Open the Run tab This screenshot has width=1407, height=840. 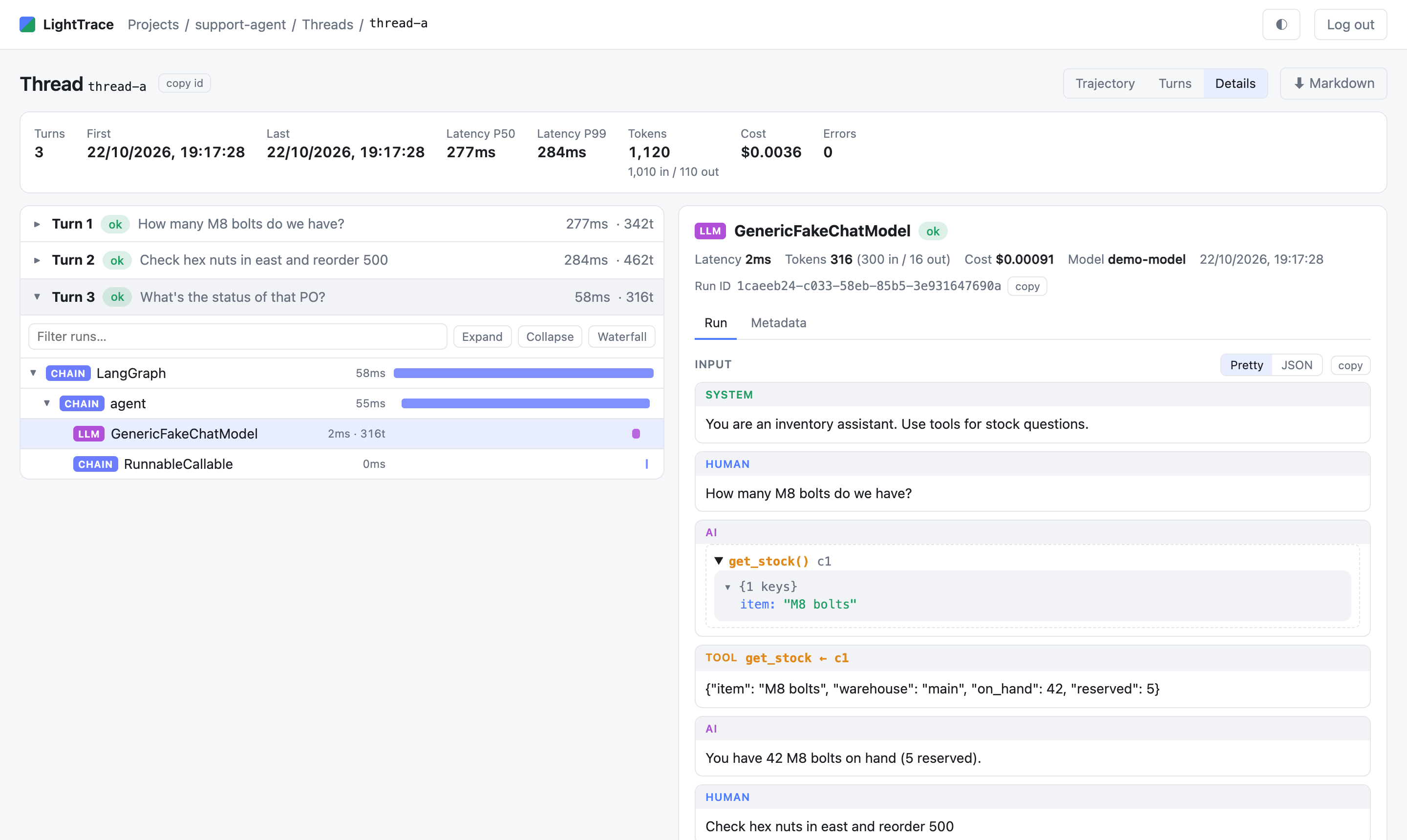click(x=716, y=323)
